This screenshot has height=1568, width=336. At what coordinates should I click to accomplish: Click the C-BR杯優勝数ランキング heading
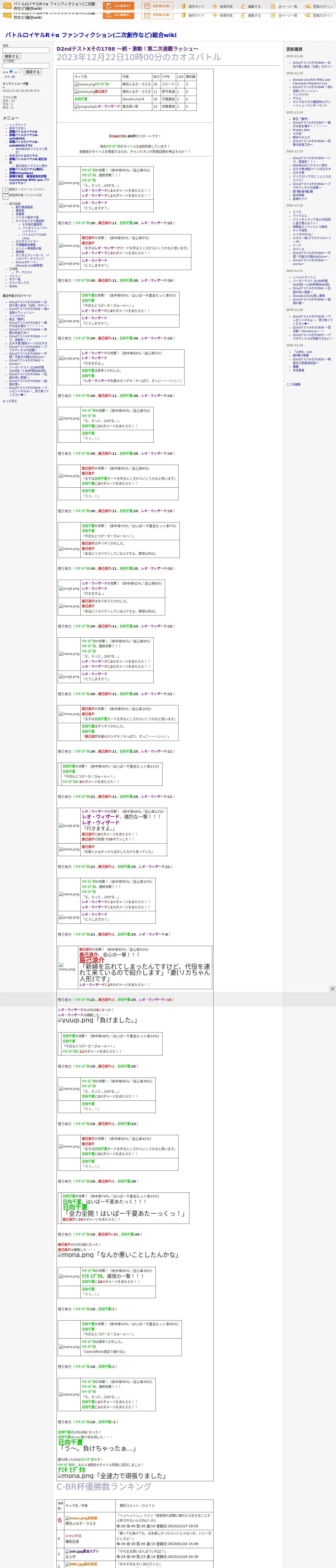click(104, 1486)
